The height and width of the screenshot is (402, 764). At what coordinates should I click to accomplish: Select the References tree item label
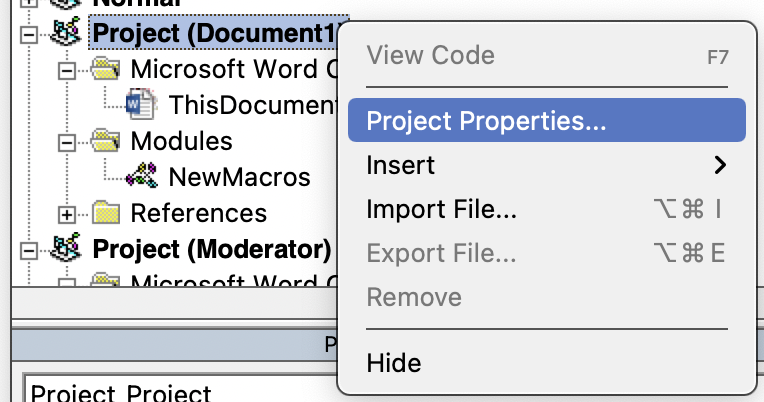199,213
